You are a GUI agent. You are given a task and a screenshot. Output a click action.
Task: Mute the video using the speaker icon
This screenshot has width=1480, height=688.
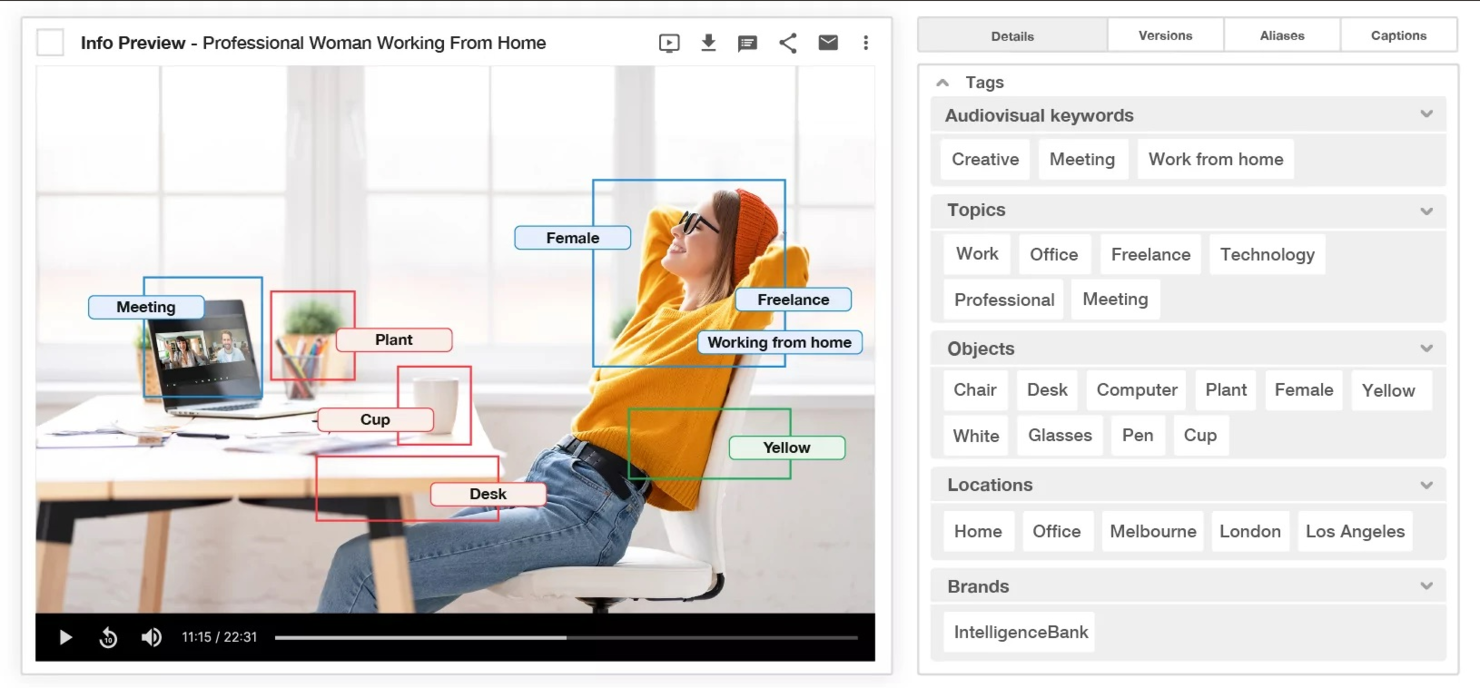coord(151,637)
